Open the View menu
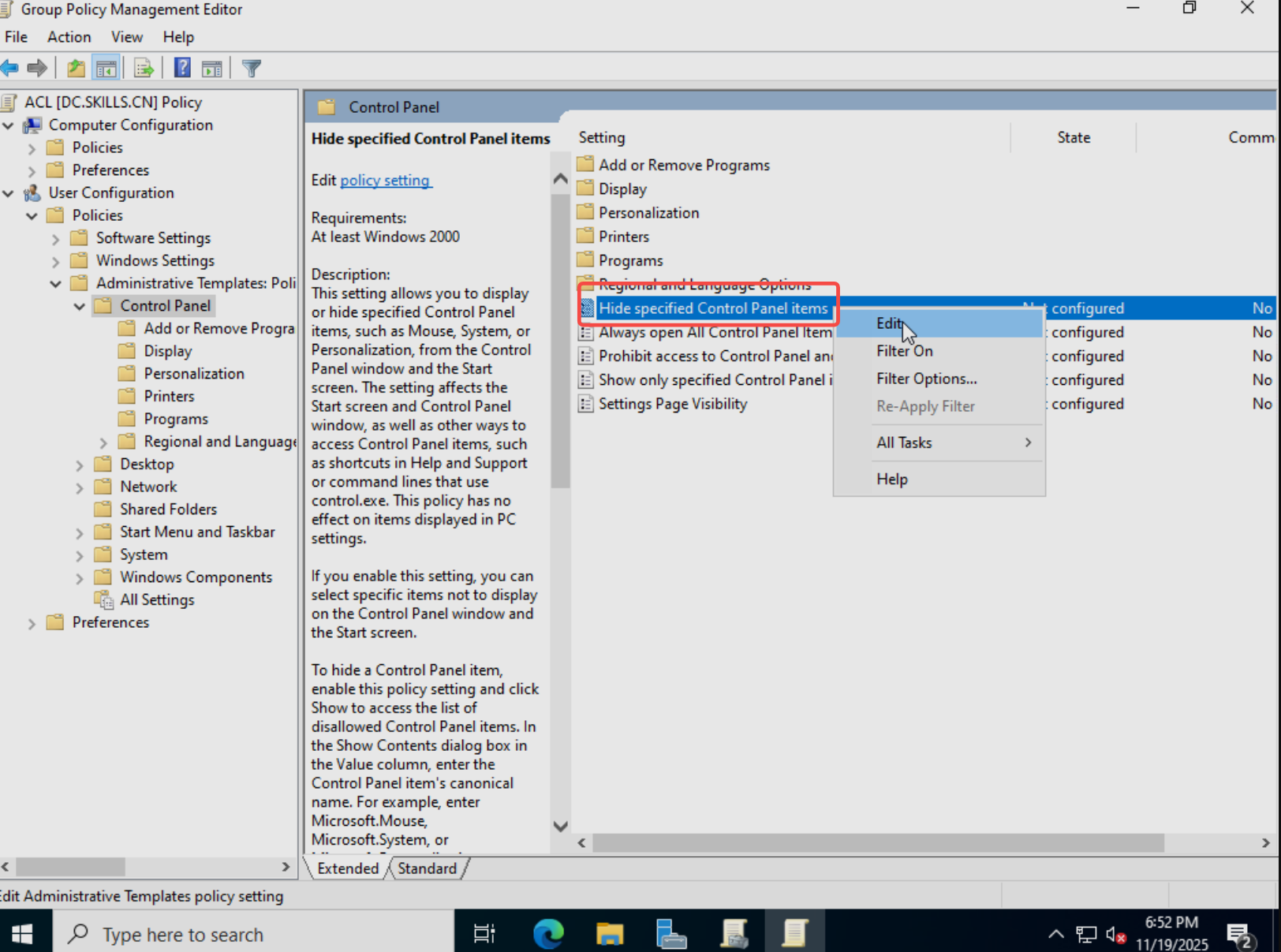 pos(126,37)
